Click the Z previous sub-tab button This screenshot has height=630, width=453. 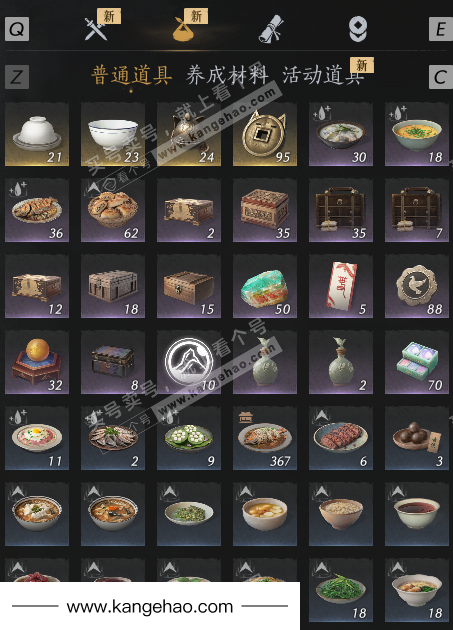click(17, 77)
